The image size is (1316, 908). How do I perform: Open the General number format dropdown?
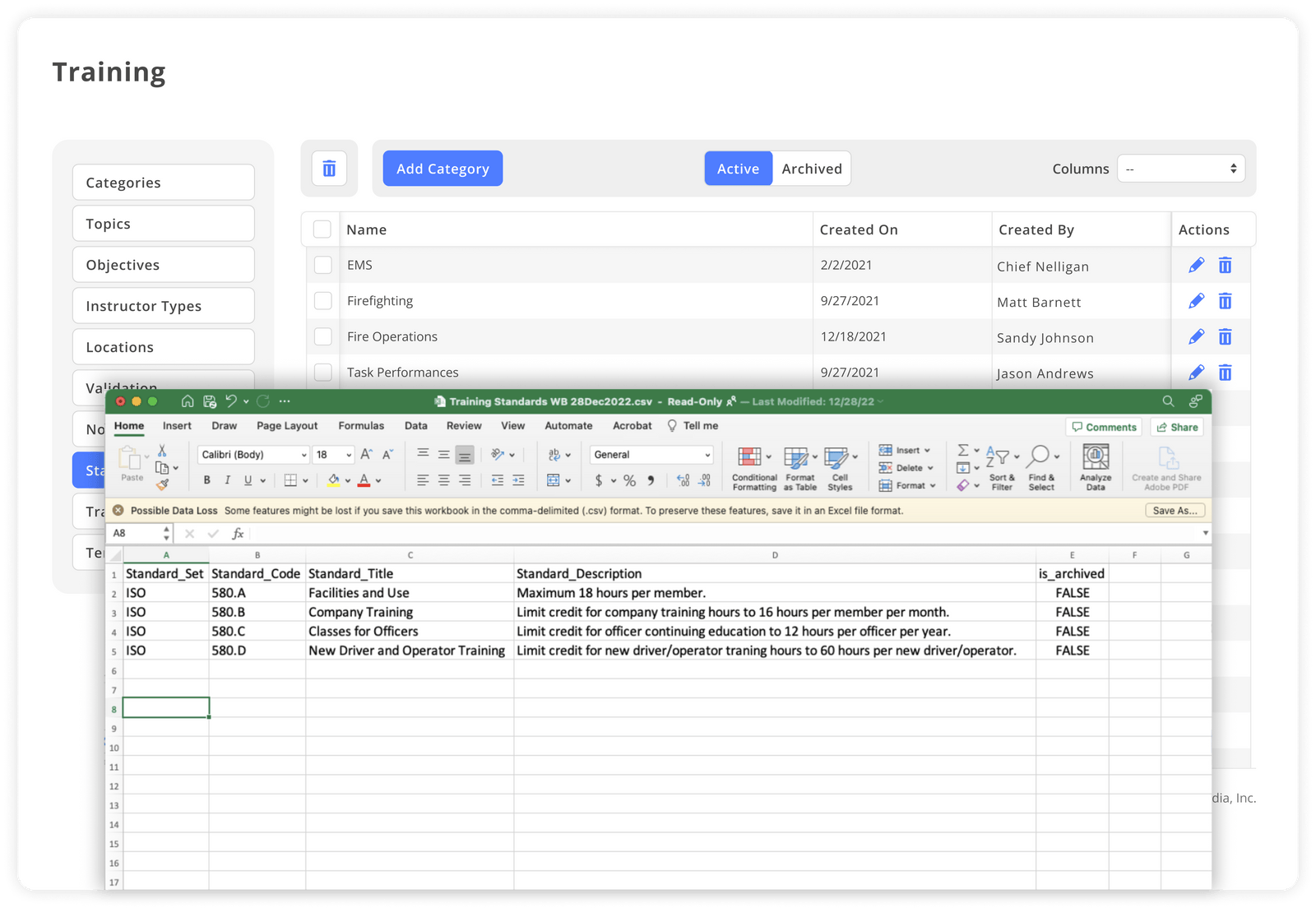tap(651, 454)
